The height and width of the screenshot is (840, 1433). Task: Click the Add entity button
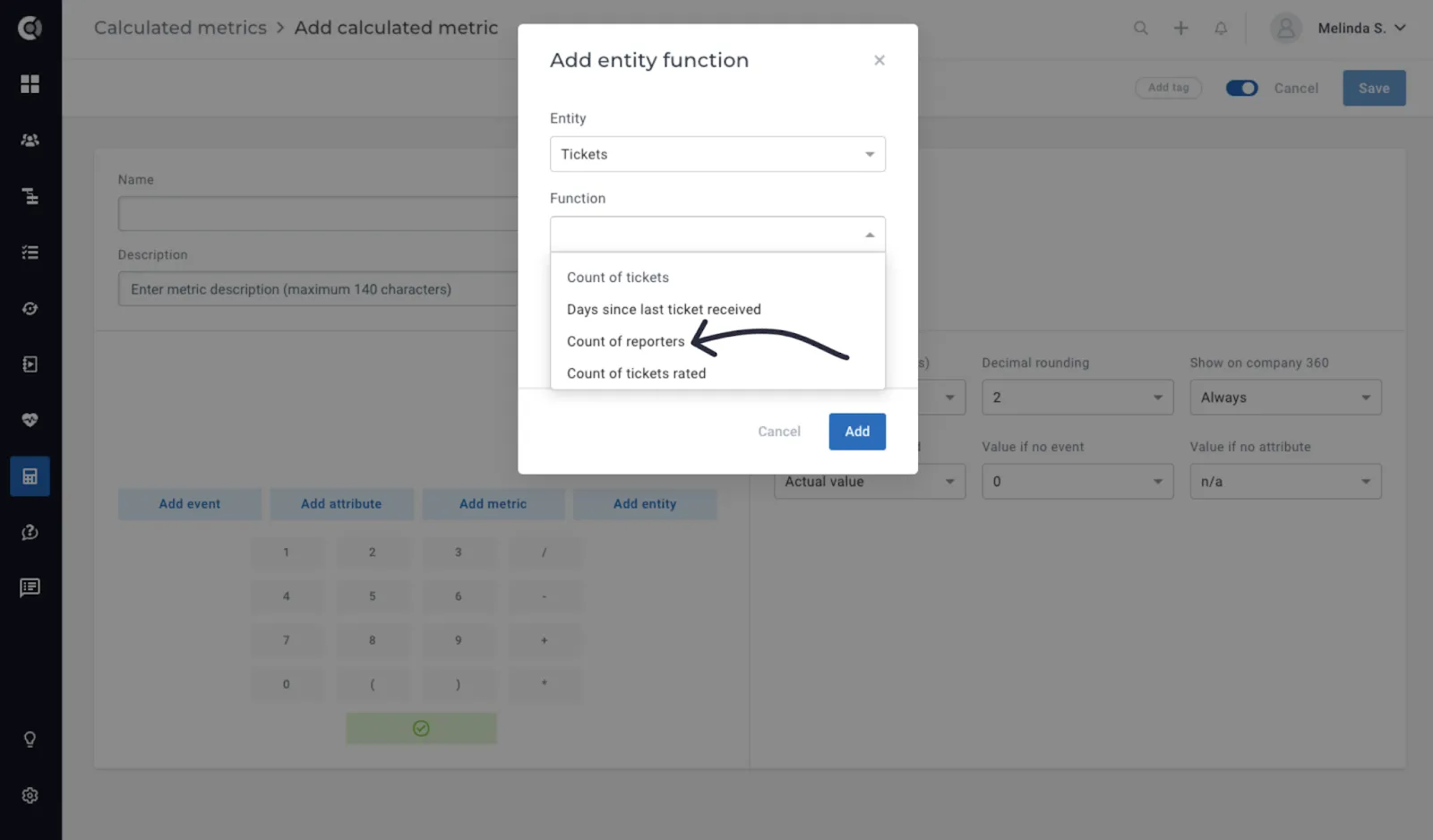645,504
